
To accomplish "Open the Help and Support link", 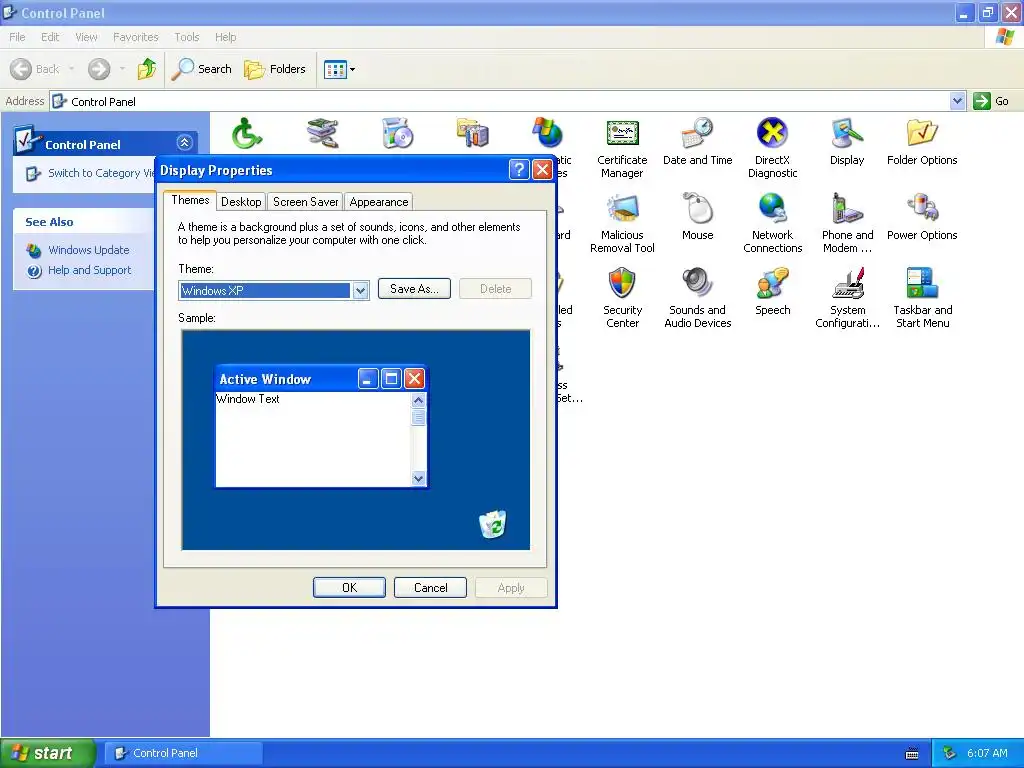I will click(x=89, y=270).
